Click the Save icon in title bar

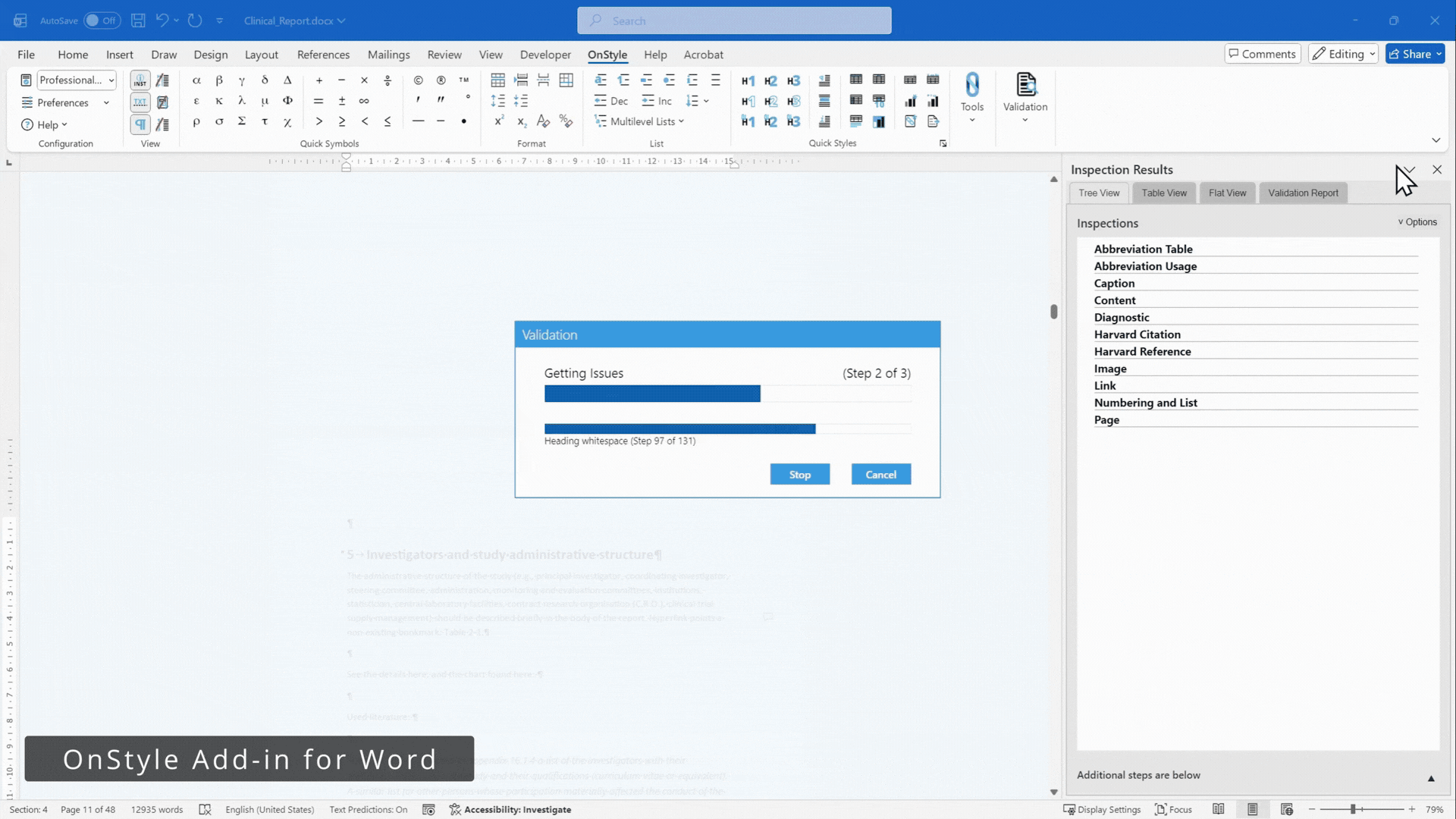138,20
